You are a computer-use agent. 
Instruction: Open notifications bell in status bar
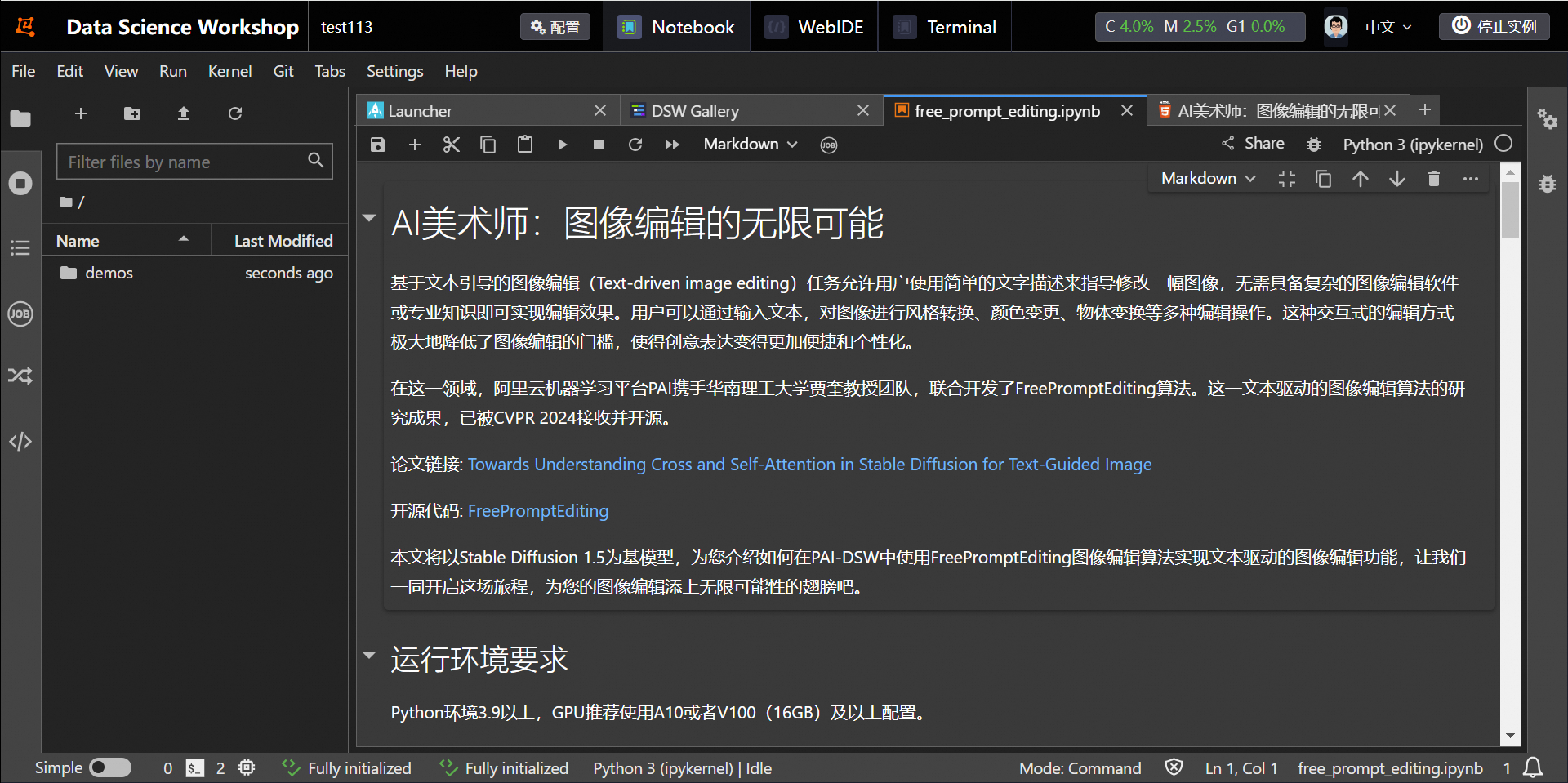coord(1534,767)
